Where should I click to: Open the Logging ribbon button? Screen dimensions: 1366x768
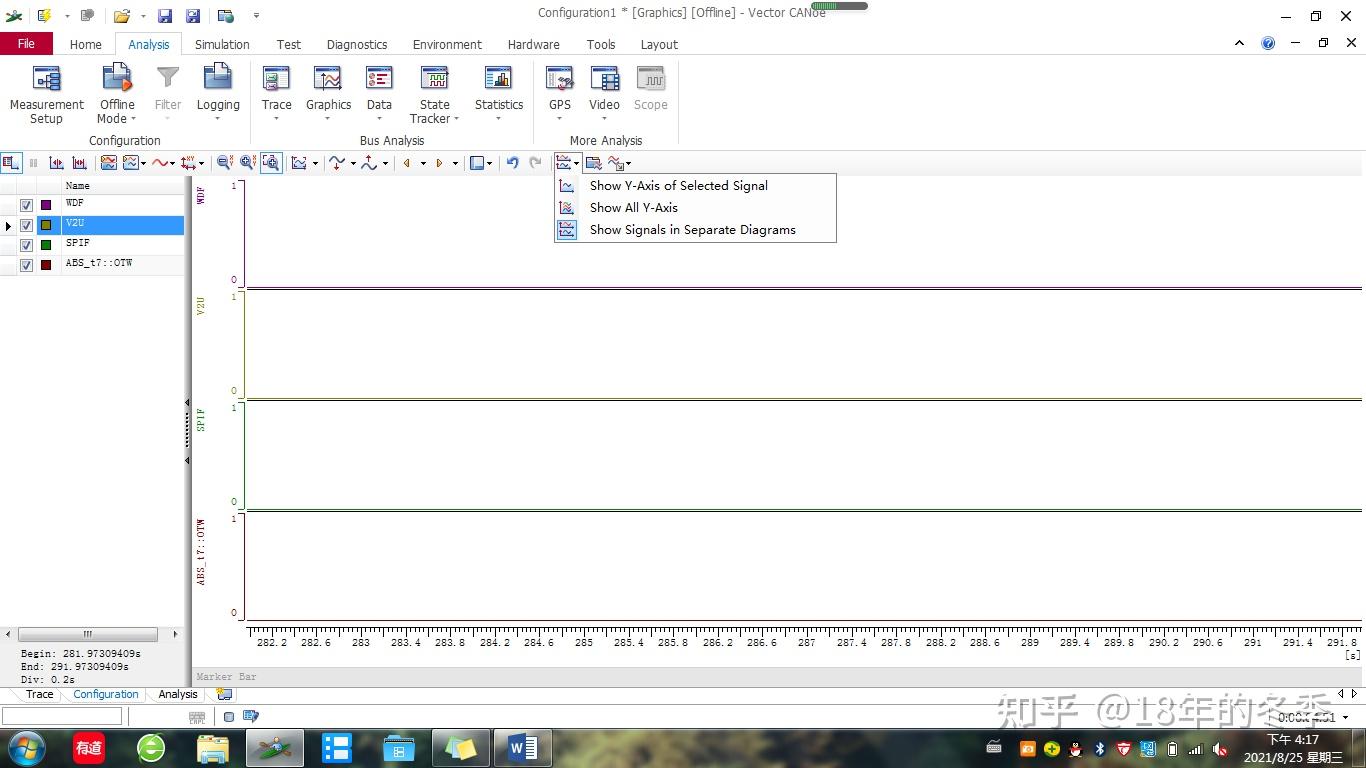[x=218, y=95]
